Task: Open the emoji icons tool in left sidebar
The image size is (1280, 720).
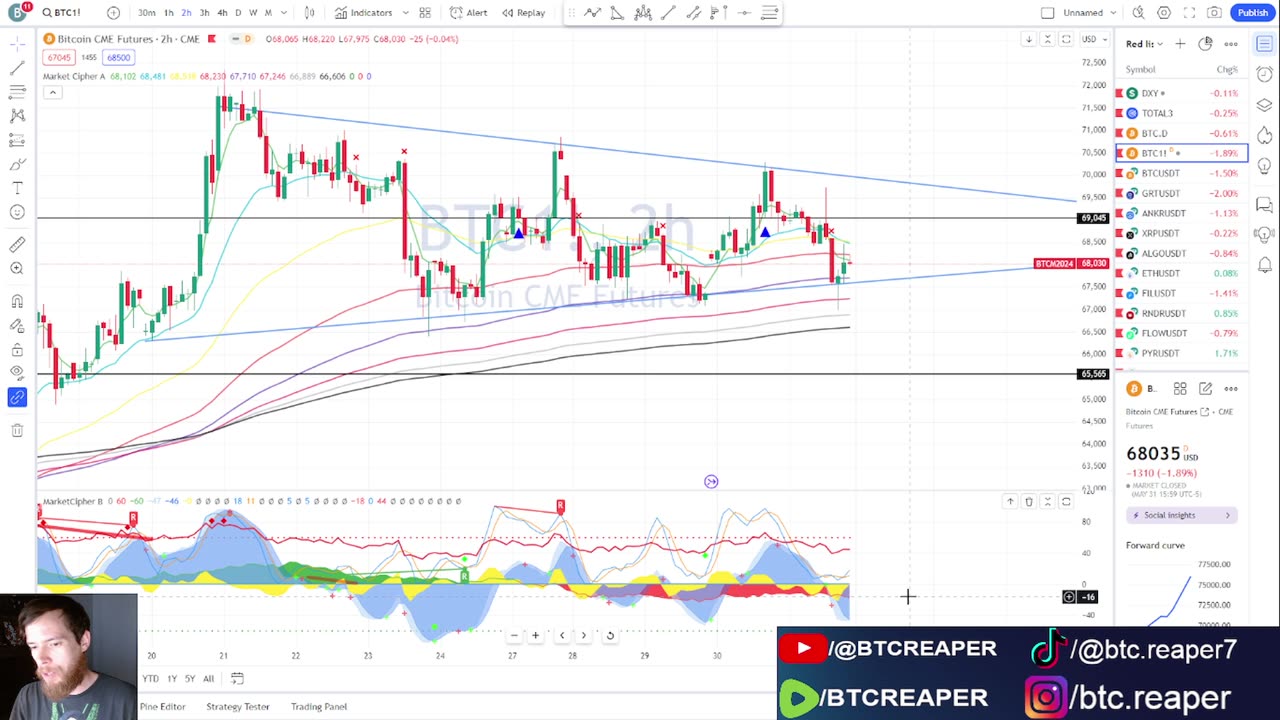Action: [x=17, y=212]
